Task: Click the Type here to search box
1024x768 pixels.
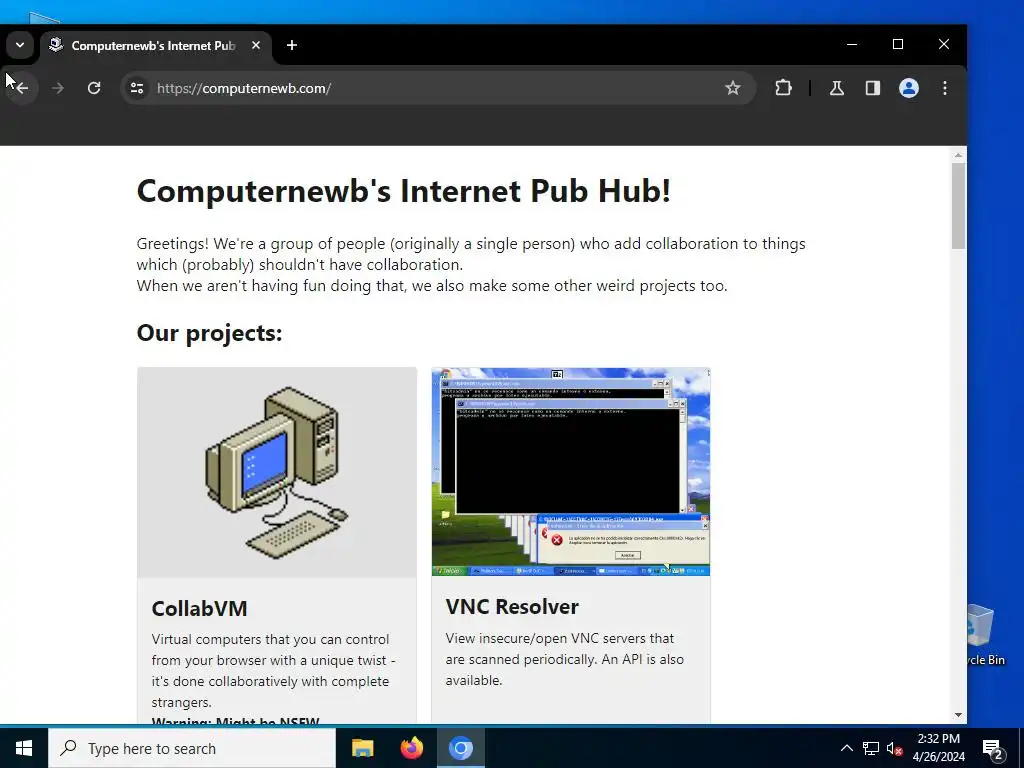Action: (x=192, y=748)
